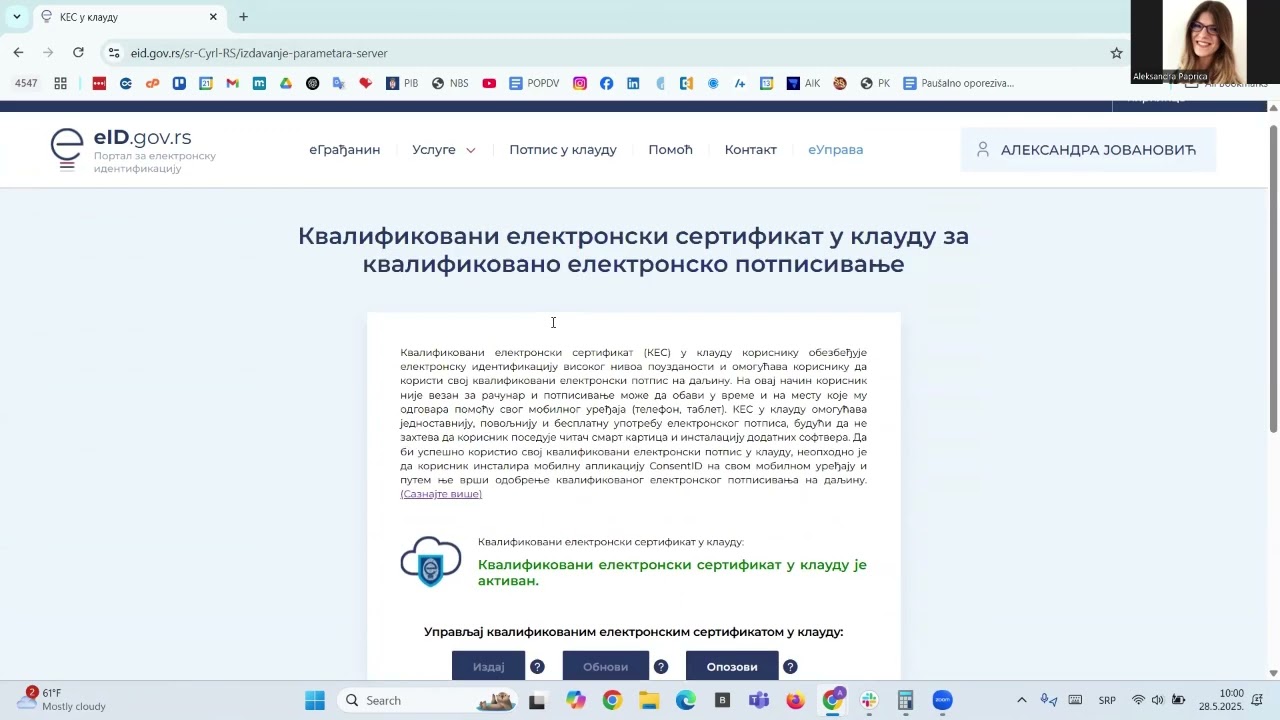The image size is (1280, 720).
Task: Close the КЕС у клауду tab
Action: pyautogui.click(x=213, y=17)
